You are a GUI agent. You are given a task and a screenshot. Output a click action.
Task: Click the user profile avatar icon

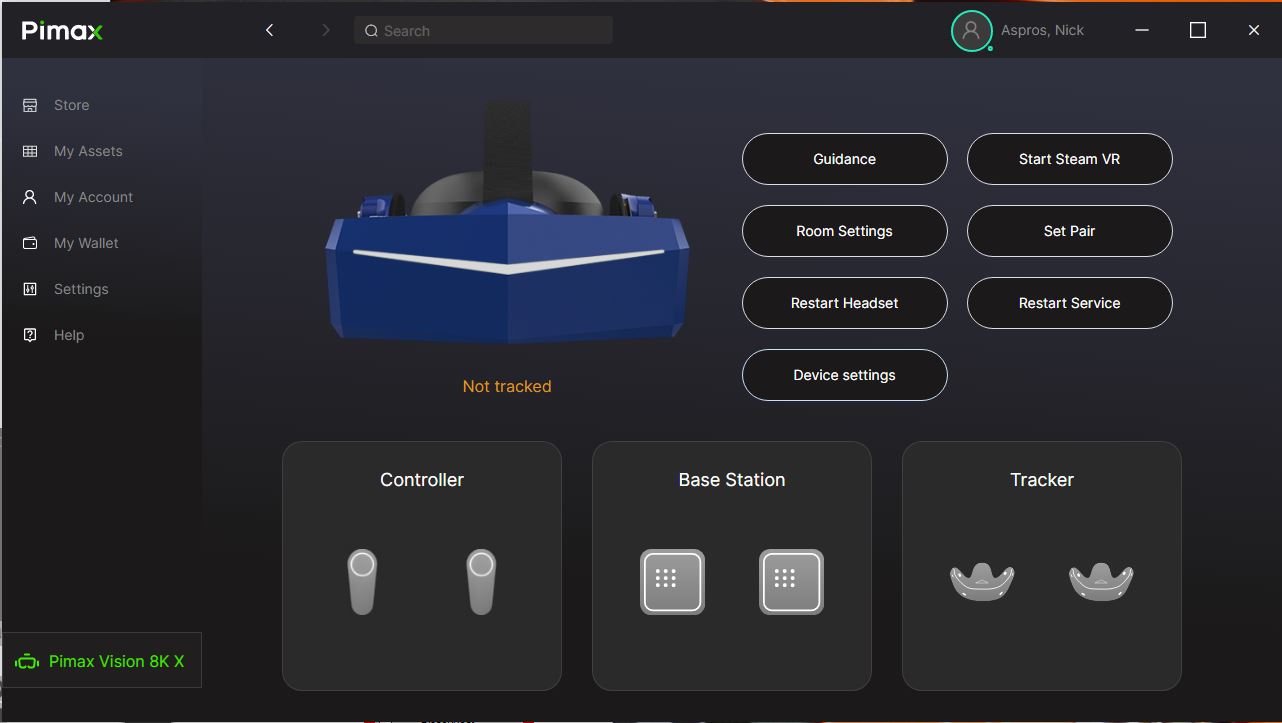click(970, 31)
